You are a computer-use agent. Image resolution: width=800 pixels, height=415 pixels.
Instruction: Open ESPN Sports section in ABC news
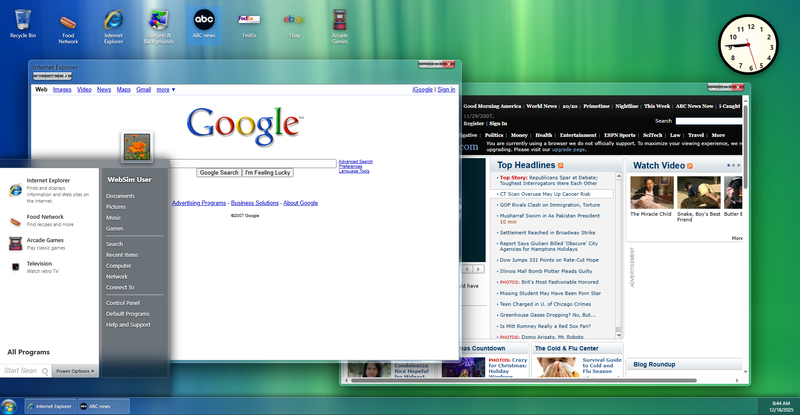click(619, 135)
